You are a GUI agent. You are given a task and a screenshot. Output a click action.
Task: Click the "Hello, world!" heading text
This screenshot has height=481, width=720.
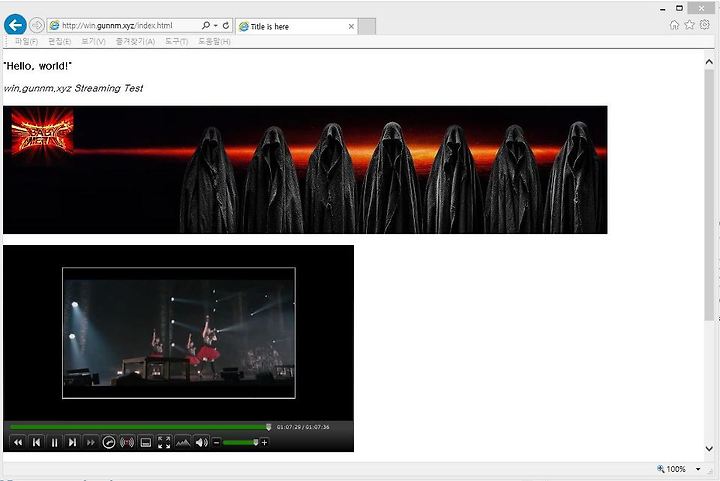point(38,66)
